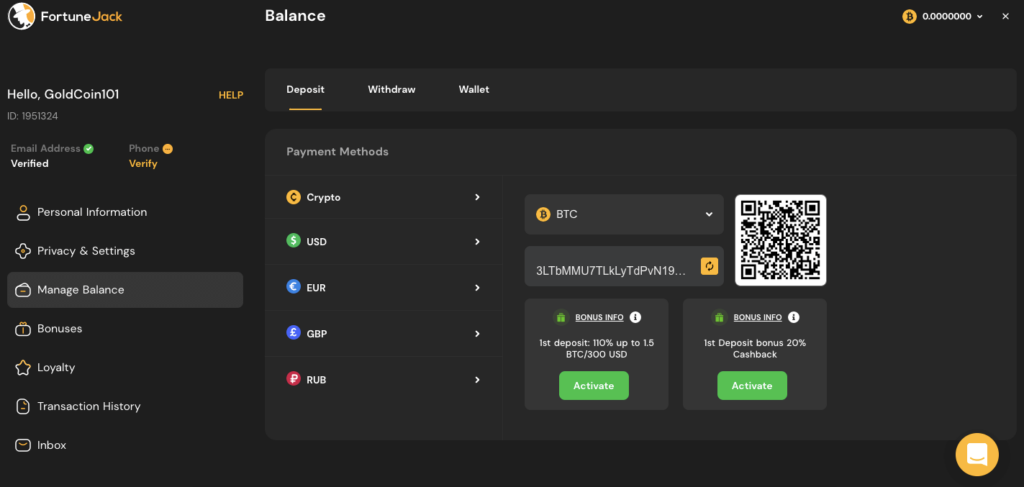Select the GBP payment method

[x=383, y=334]
